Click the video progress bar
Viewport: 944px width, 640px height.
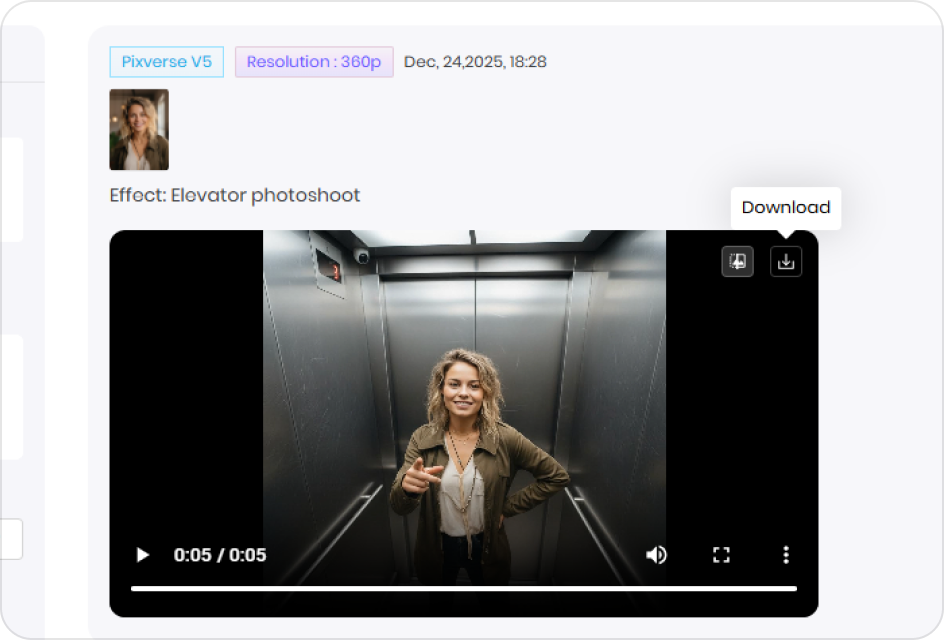(463, 588)
